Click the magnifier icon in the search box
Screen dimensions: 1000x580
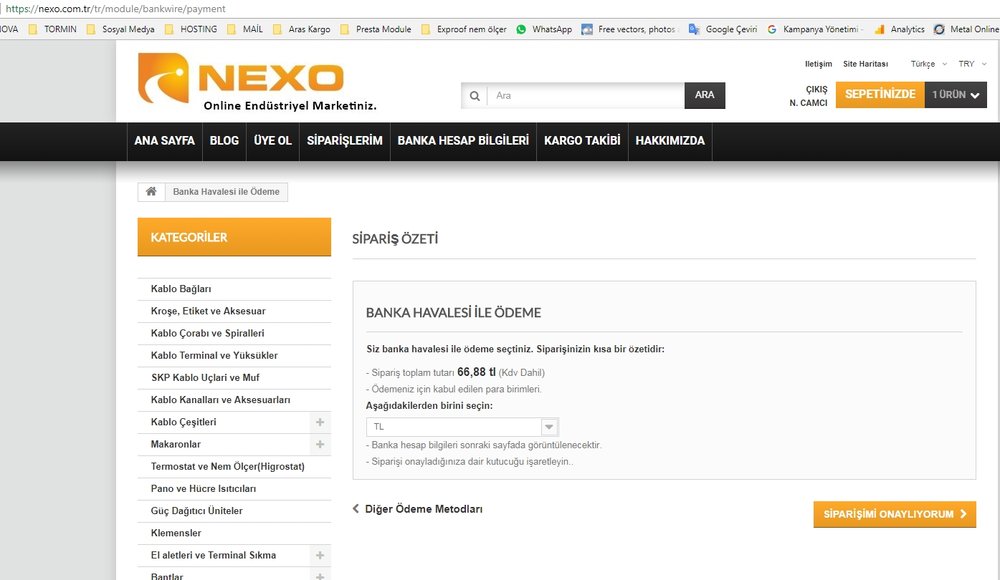[474, 96]
